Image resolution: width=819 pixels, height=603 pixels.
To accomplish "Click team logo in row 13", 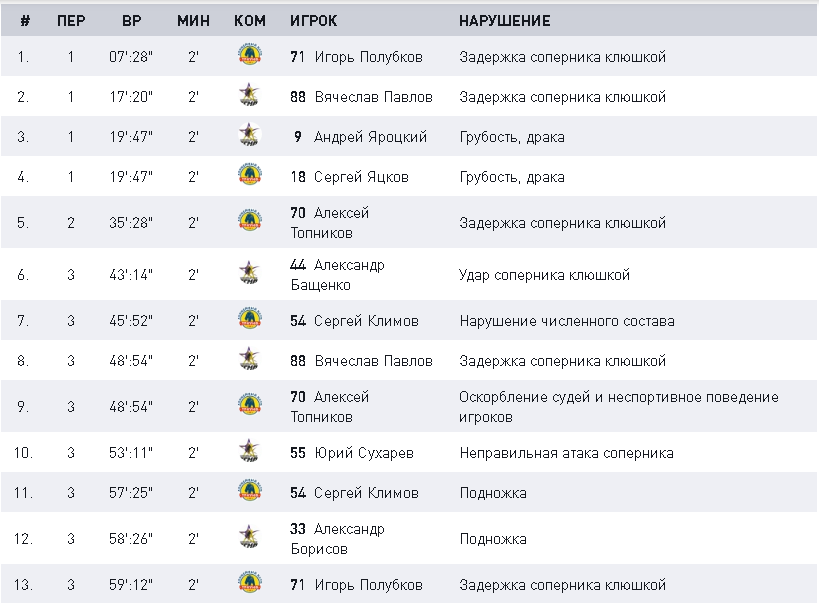I will 250,583.
